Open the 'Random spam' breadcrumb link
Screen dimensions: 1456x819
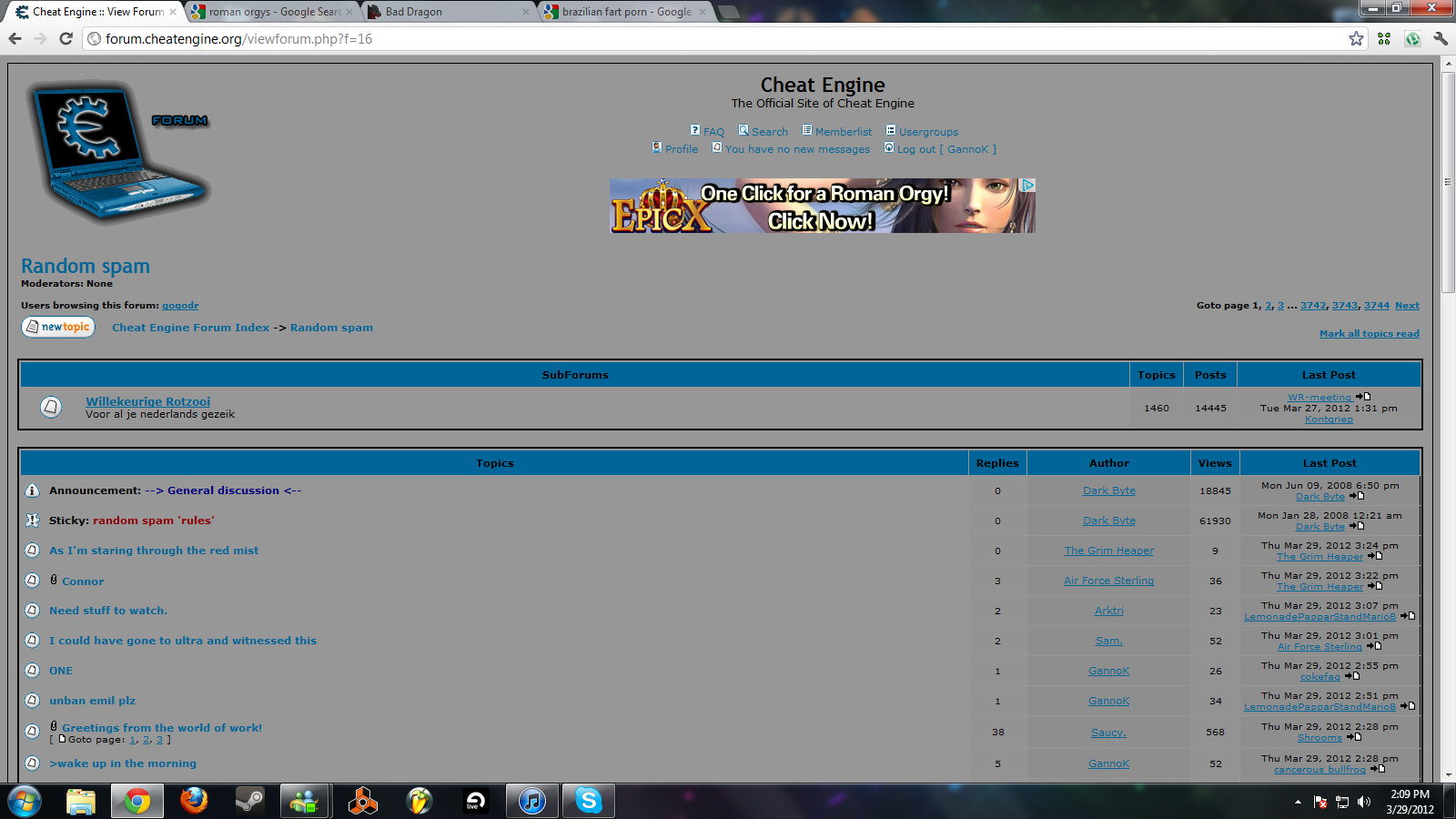point(331,328)
